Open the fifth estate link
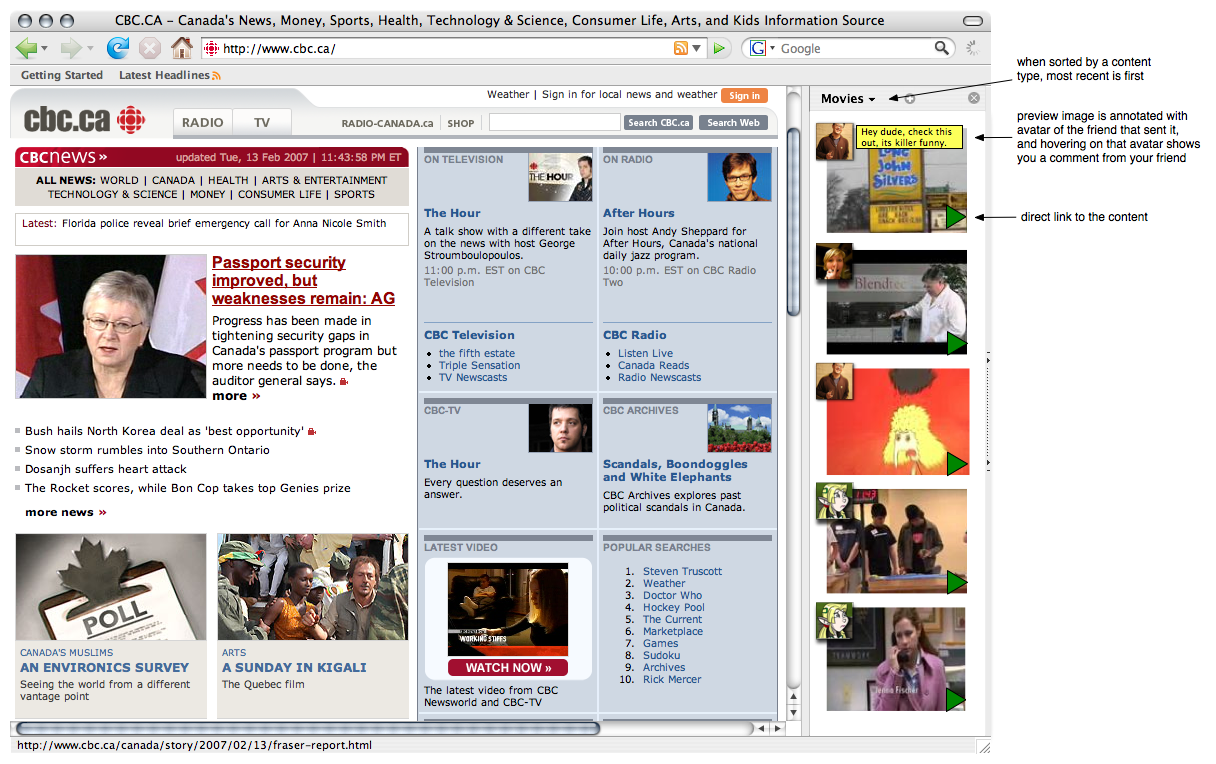The image size is (1216, 764). pyautogui.click(x=477, y=353)
